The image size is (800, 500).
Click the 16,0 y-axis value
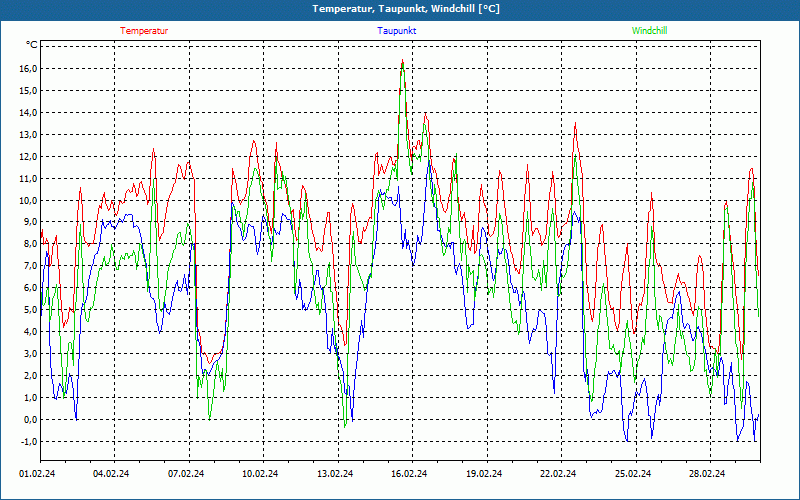(x=28, y=68)
